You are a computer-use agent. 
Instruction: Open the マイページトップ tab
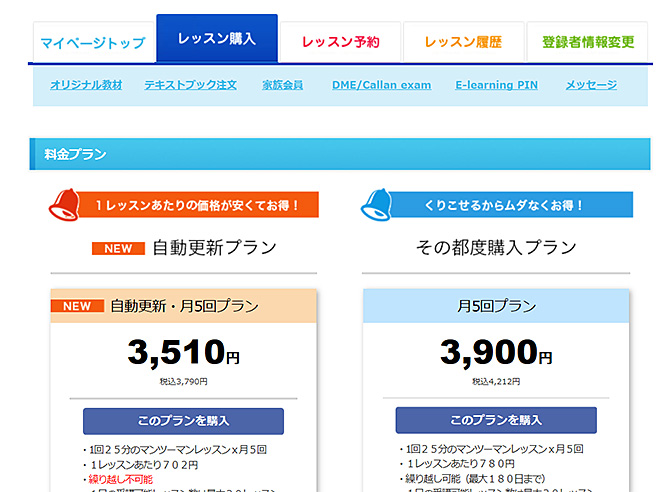point(93,44)
